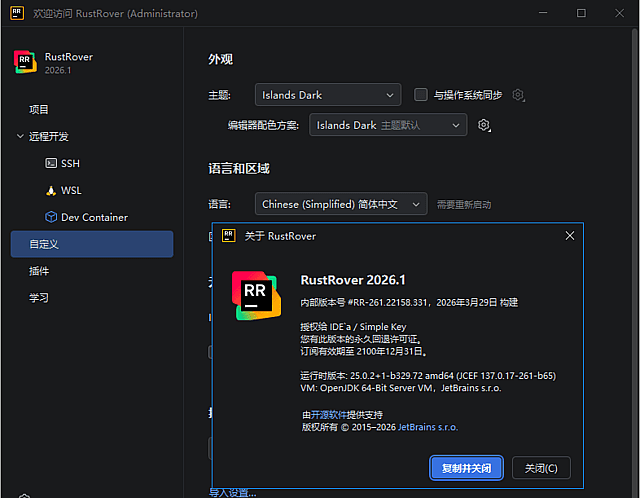Image resolution: width=640 pixels, height=498 pixels.
Task: Open the Dev Container cube entry
Action: click(86, 217)
